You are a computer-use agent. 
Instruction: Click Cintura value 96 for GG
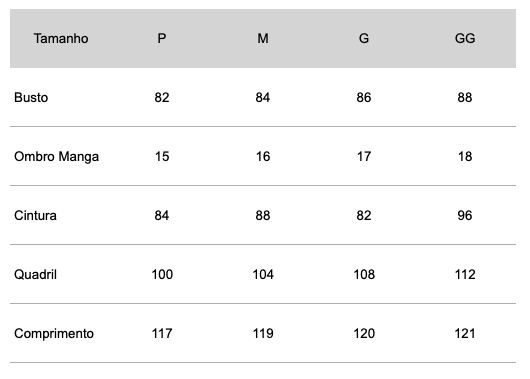coord(465,215)
